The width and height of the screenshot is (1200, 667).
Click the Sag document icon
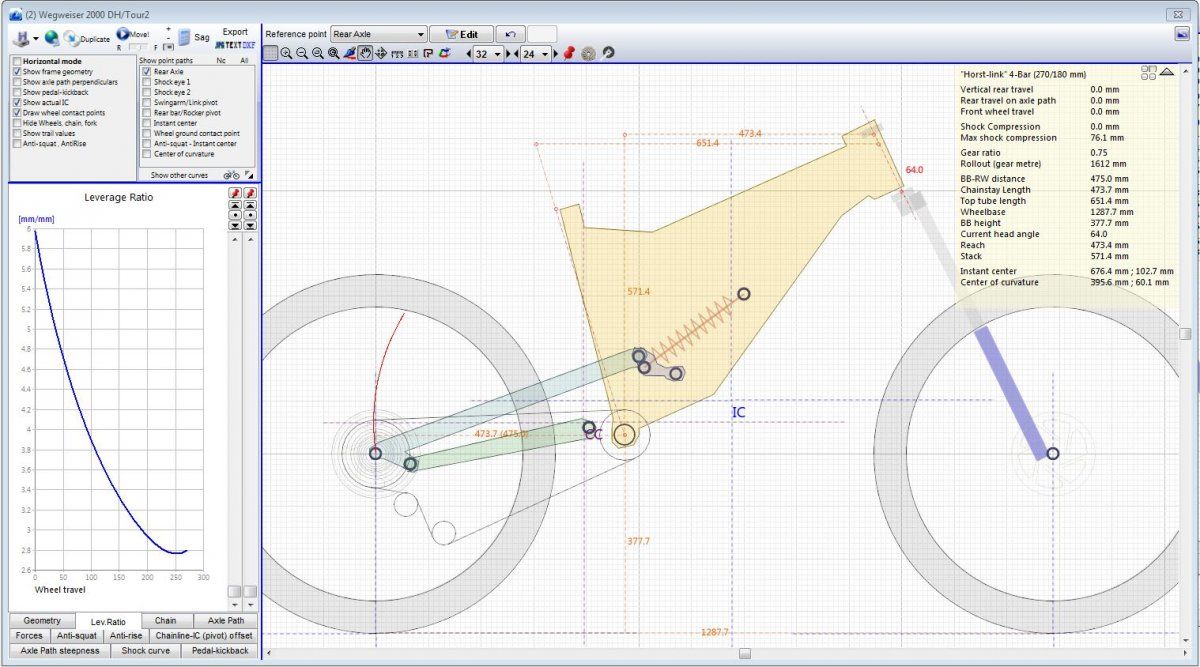[x=184, y=37]
